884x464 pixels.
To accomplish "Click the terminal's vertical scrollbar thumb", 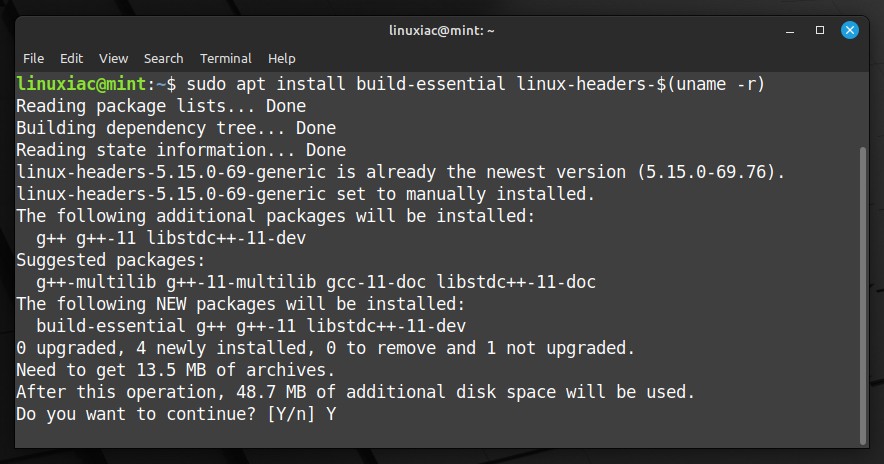I will pos(863,296).
